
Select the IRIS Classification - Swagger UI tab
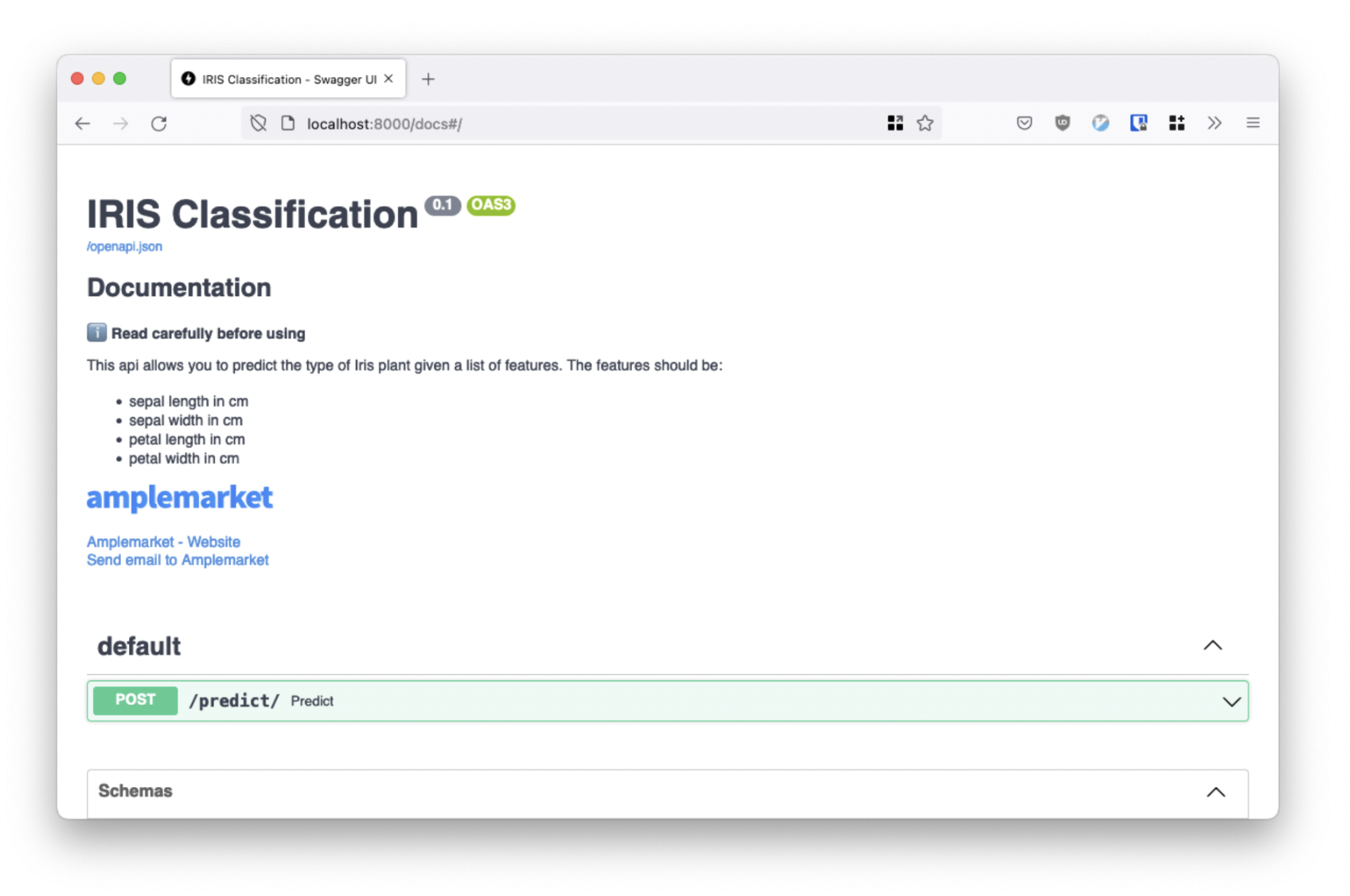288,79
